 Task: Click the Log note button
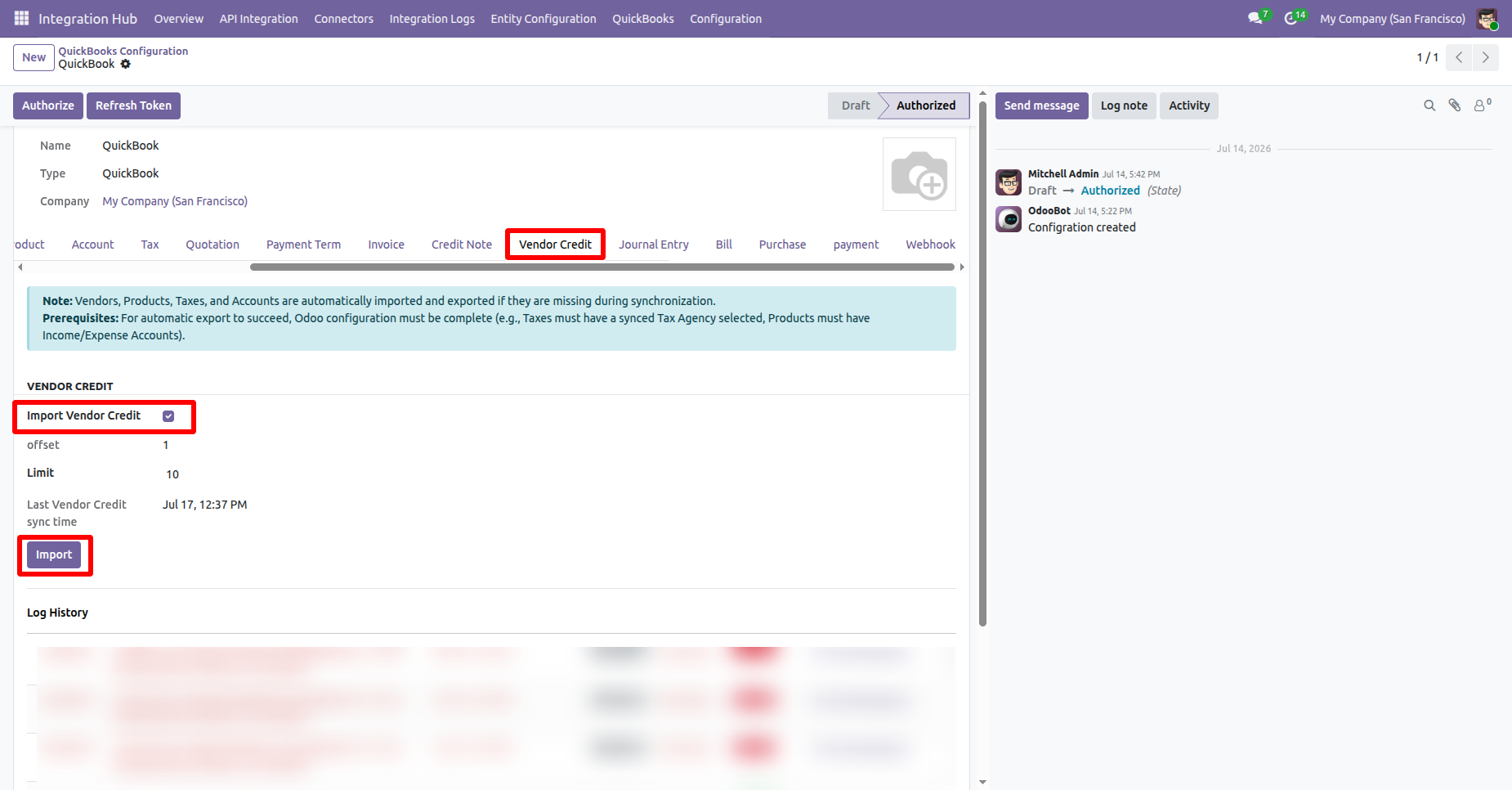click(x=1124, y=105)
